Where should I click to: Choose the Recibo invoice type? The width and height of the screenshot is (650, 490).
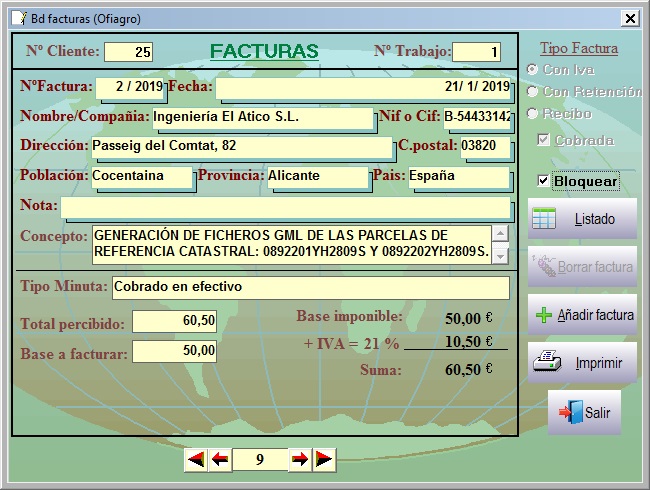[533, 113]
